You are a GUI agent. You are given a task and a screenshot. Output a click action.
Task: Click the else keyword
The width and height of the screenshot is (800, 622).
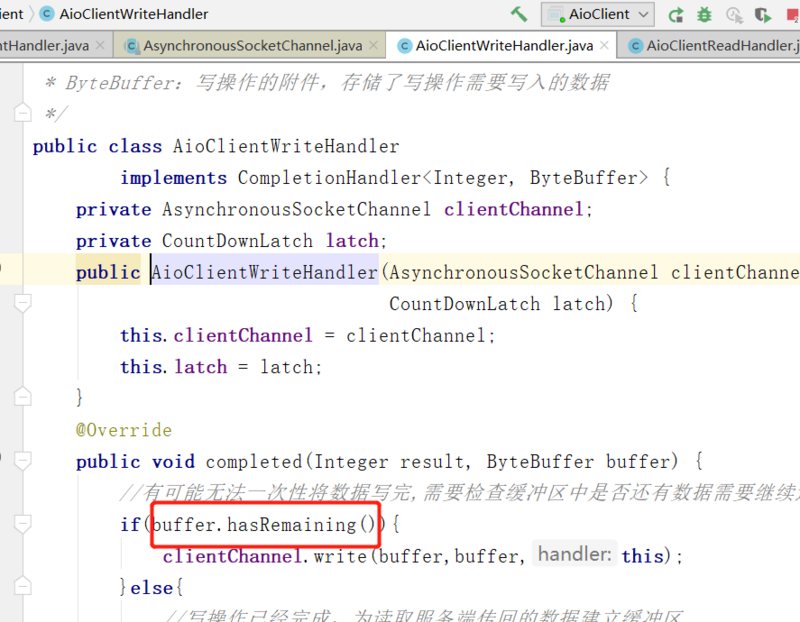(x=152, y=588)
